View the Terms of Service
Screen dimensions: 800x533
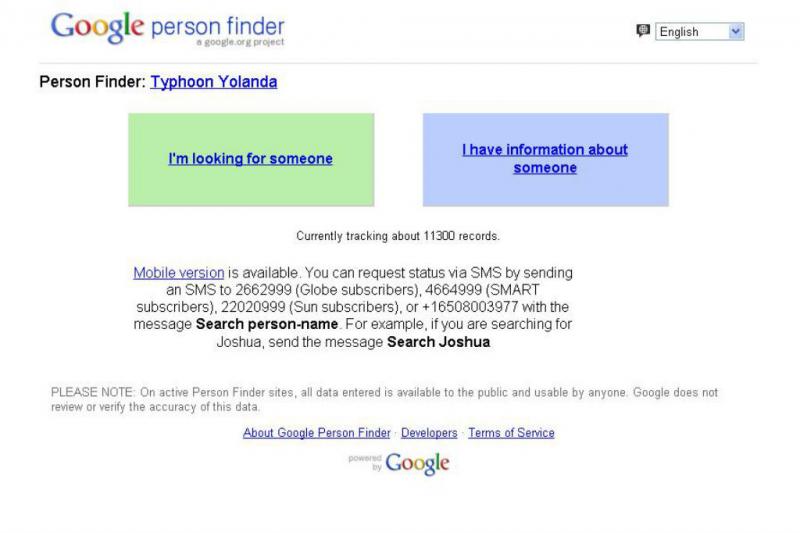click(511, 433)
